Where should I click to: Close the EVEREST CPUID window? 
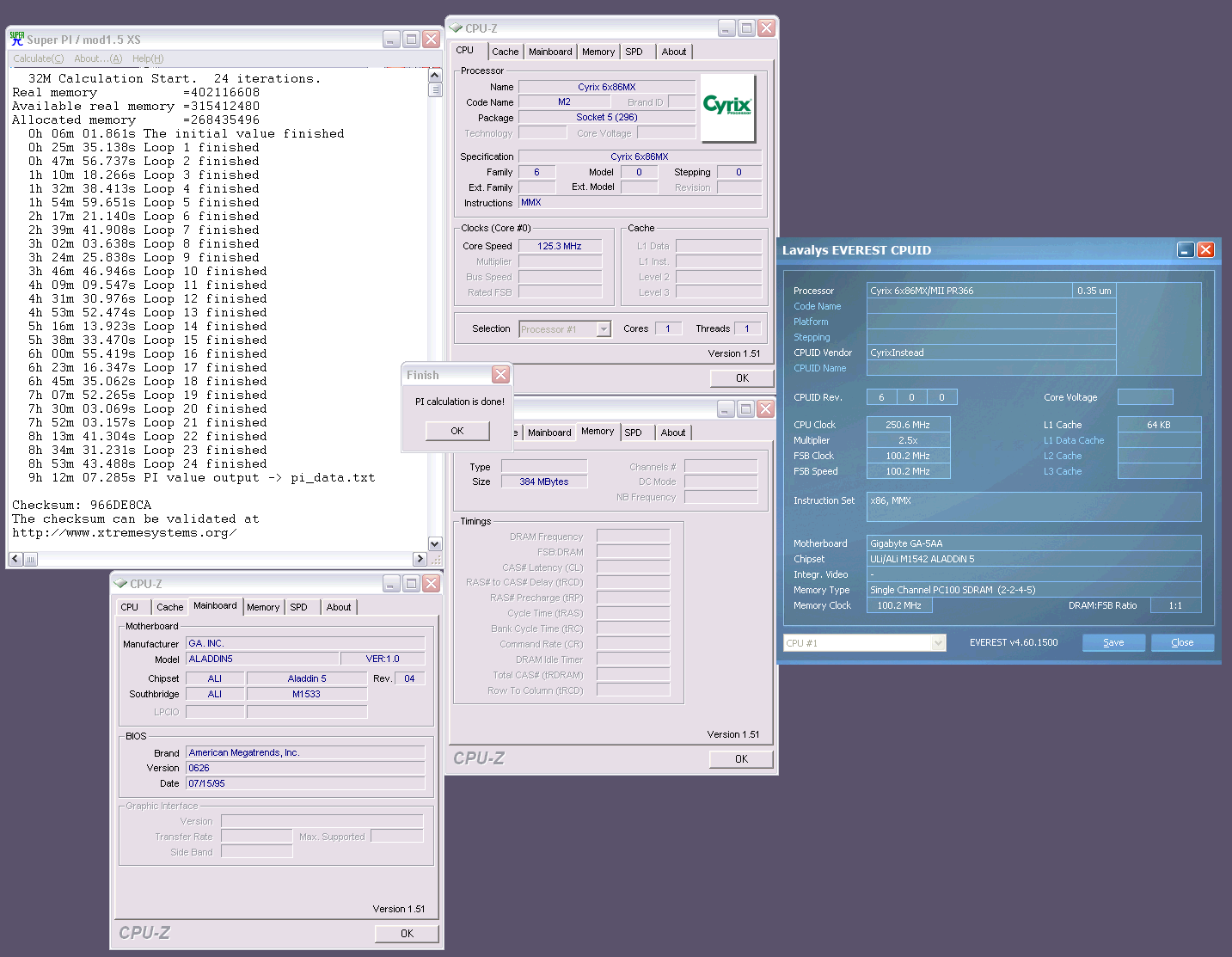coord(1205,249)
